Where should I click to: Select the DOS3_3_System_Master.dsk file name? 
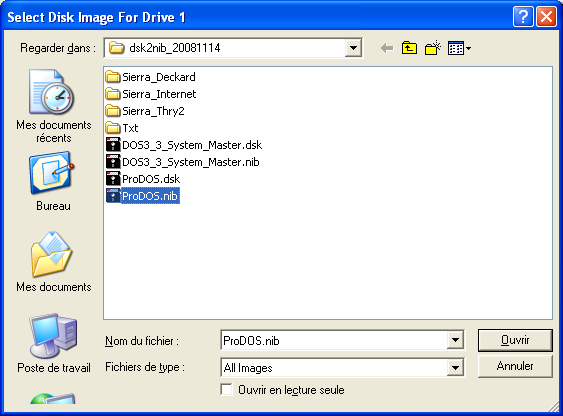[x=192, y=145]
